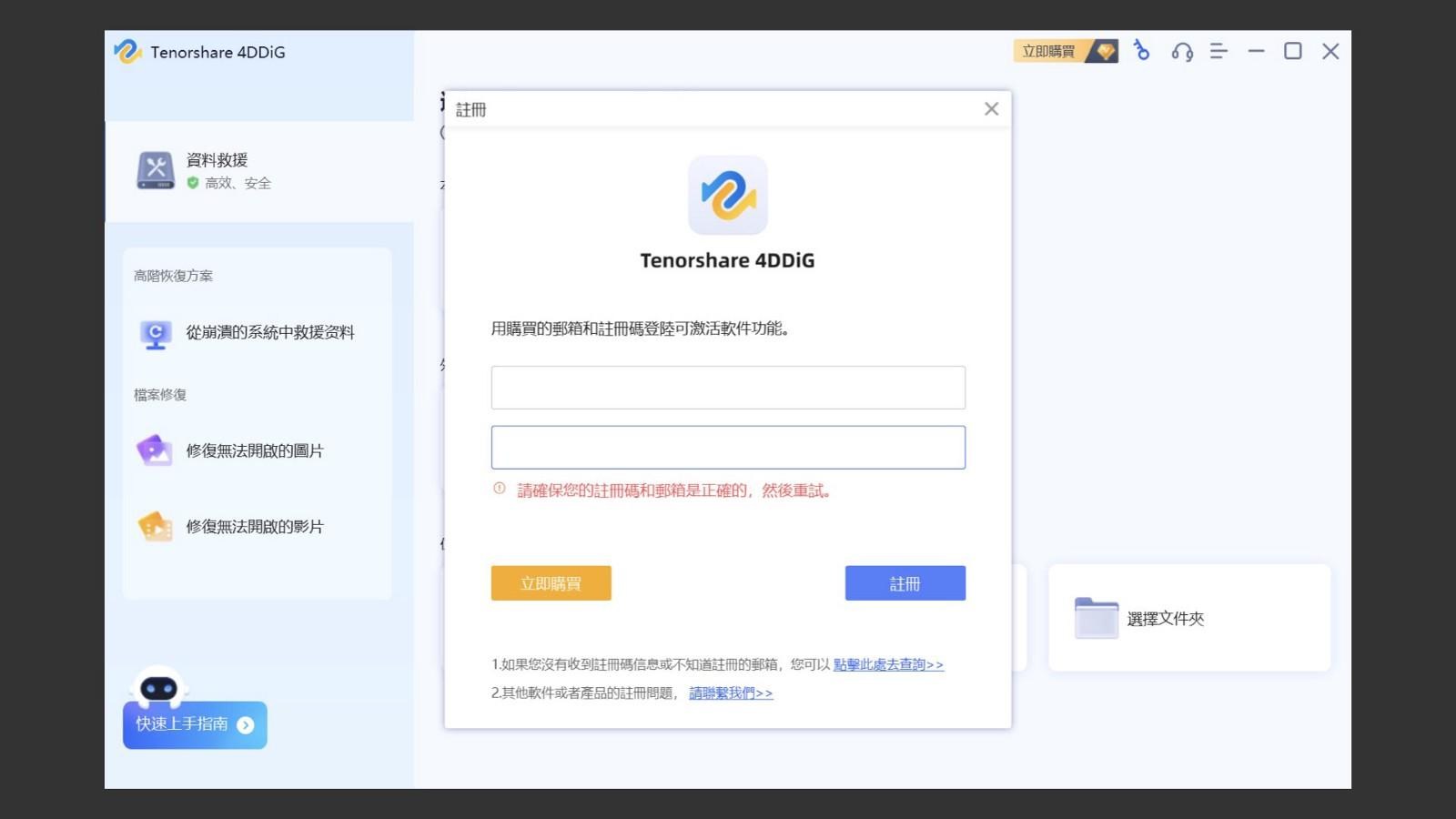Image resolution: width=1456 pixels, height=819 pixels.
Task: Click the Tenorshare 4DDiG logo icon
Action: pyautogui.click(x=126, y=52)
